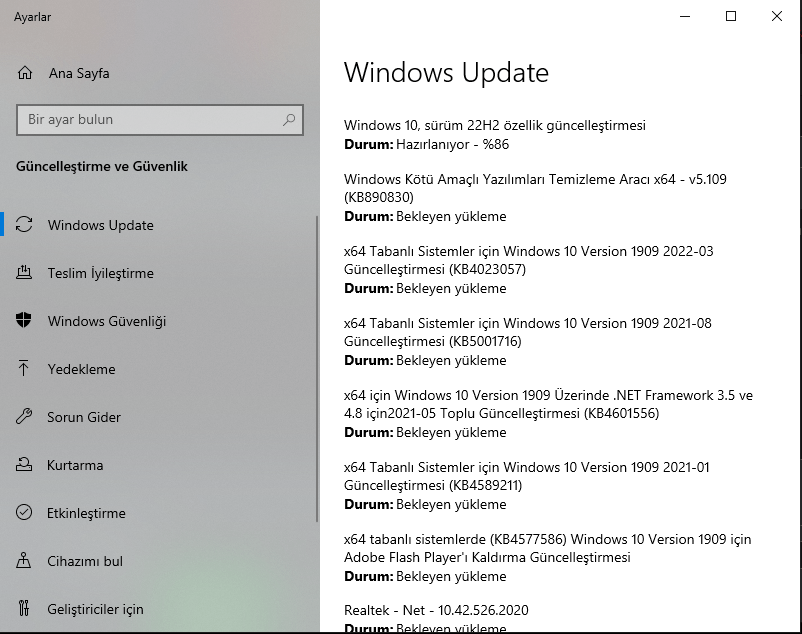Click the sidebar vertical scrollbar
The width and height of the screenshot is (802, 634).
point(317,368)
